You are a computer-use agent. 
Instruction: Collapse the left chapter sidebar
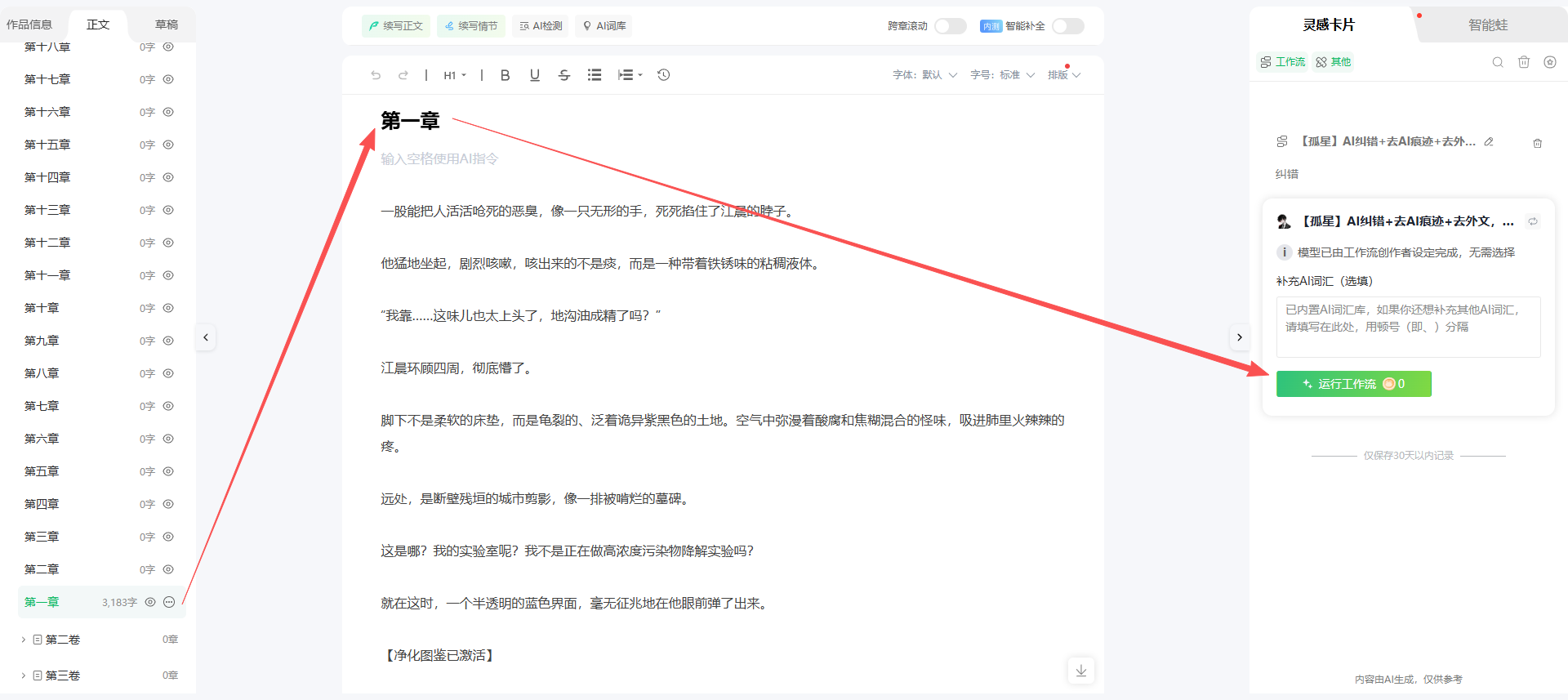[206, 337]
